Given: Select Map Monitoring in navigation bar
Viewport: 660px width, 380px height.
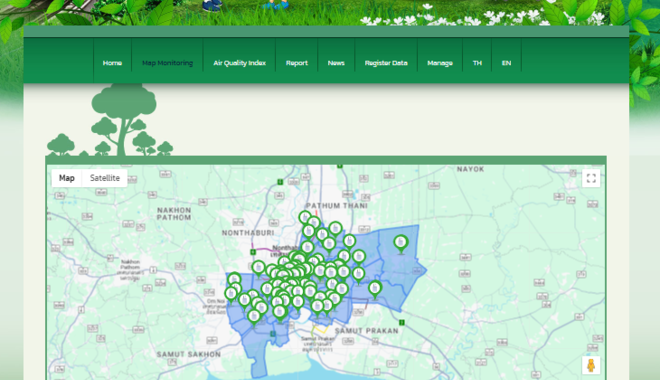Looking at the screenshot, I should click(x=167, y=63).
